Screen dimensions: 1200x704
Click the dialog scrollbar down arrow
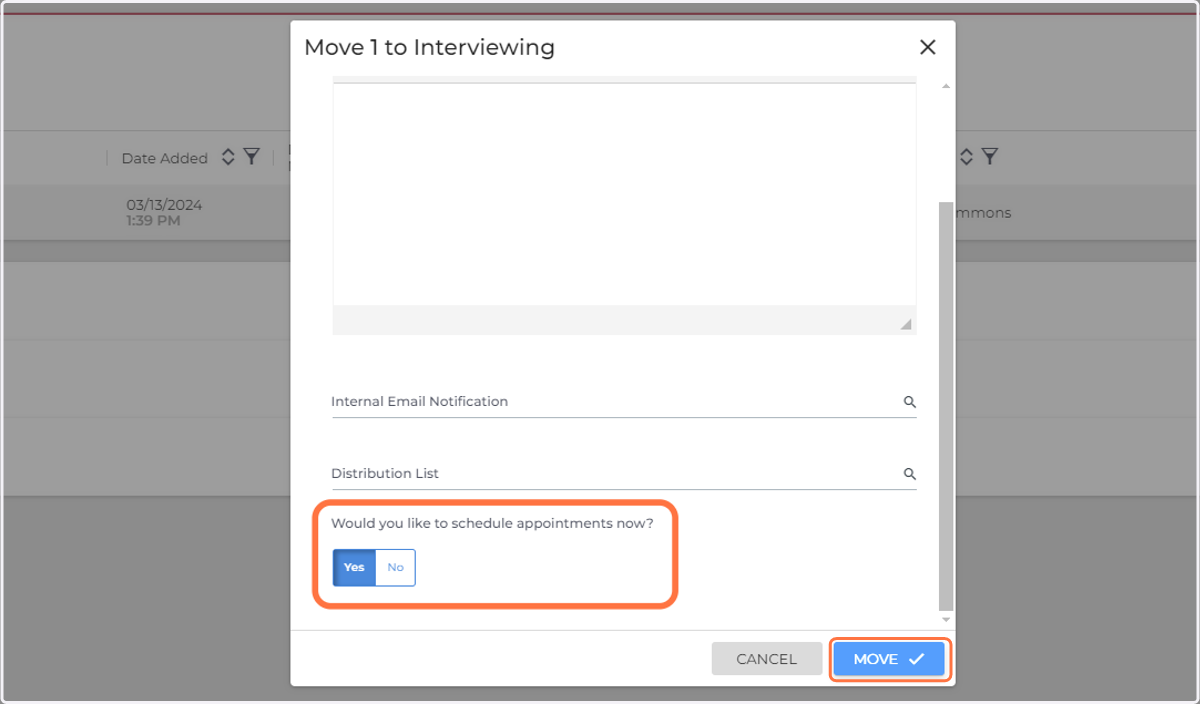click(x=946, y=620)
